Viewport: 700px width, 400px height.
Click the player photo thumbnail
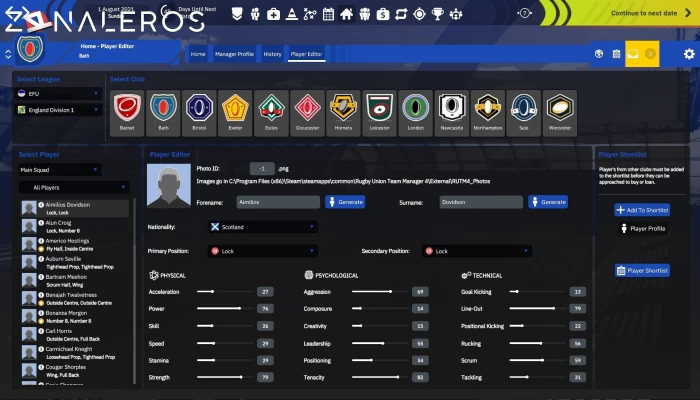coord(169,186)
